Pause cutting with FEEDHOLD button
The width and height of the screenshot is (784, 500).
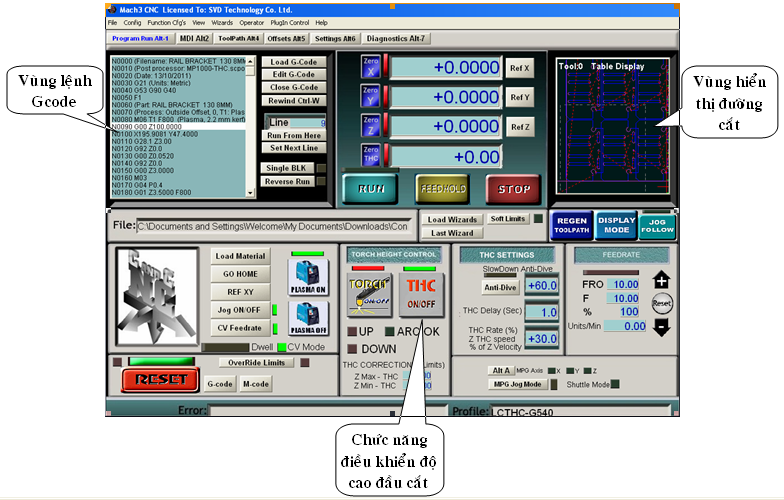(x=442, y=189)
